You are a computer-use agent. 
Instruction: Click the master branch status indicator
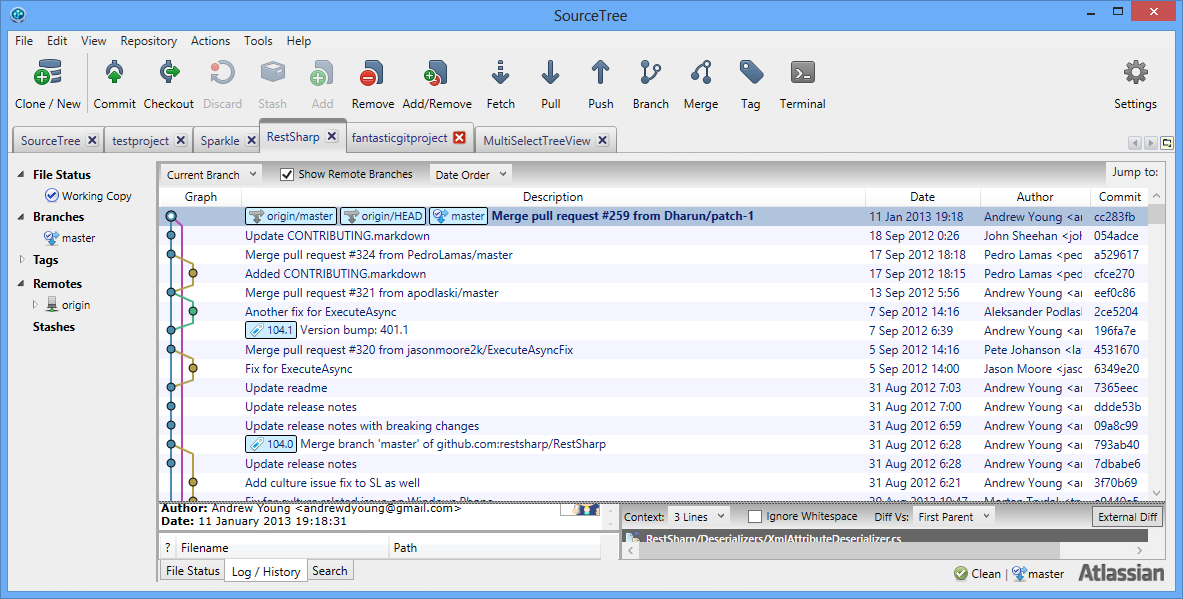(1038, 574)
